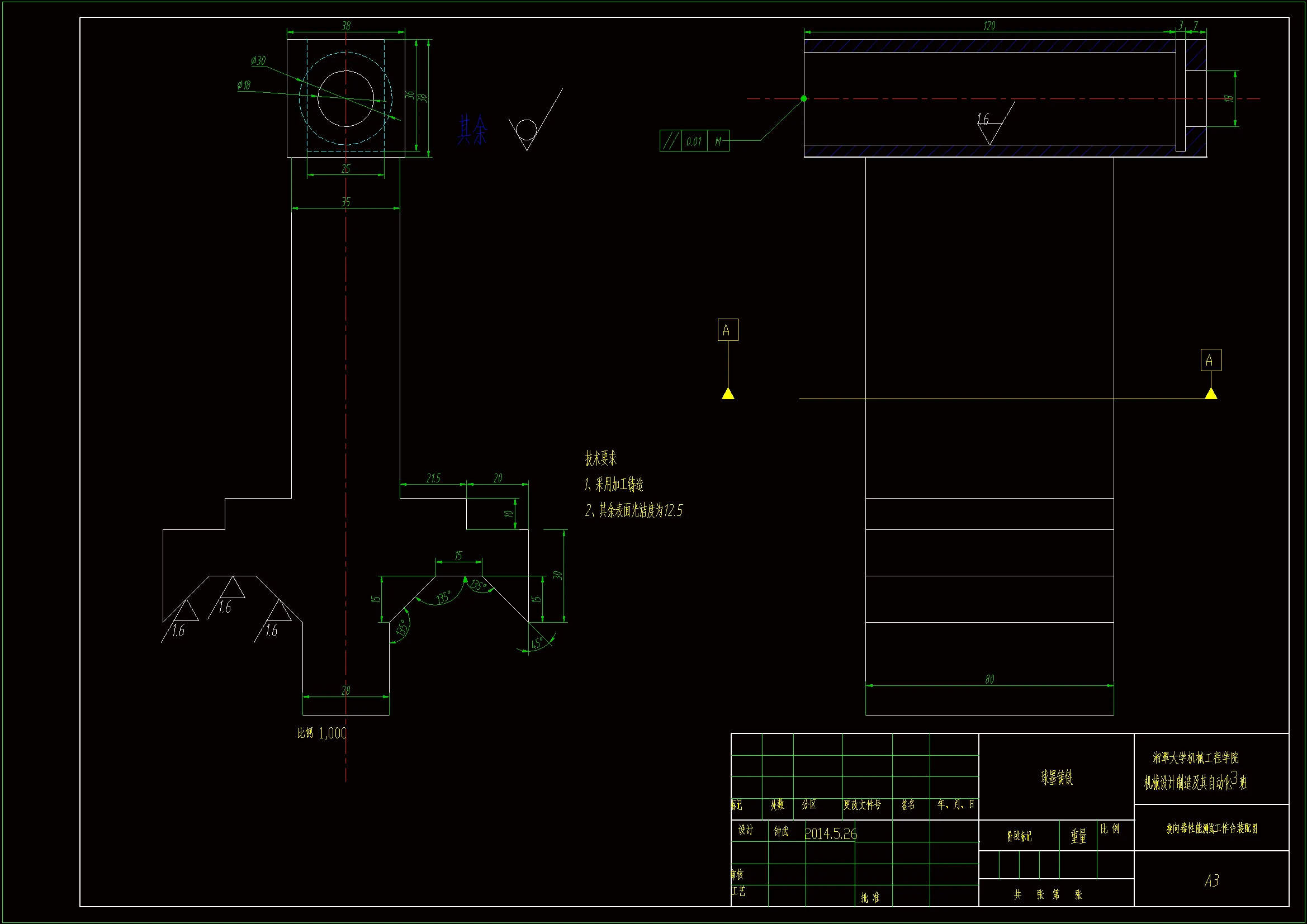Click the 比例 1,000 scale text

tap(321, 733)
